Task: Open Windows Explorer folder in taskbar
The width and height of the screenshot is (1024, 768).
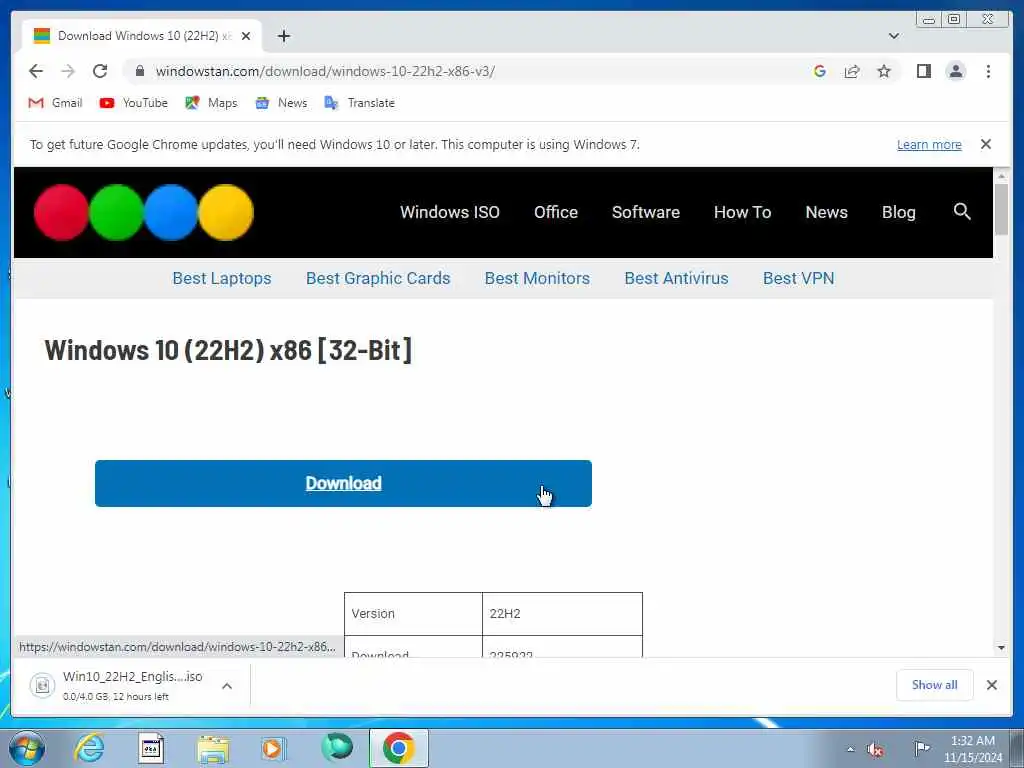Action: coord(213,748)
